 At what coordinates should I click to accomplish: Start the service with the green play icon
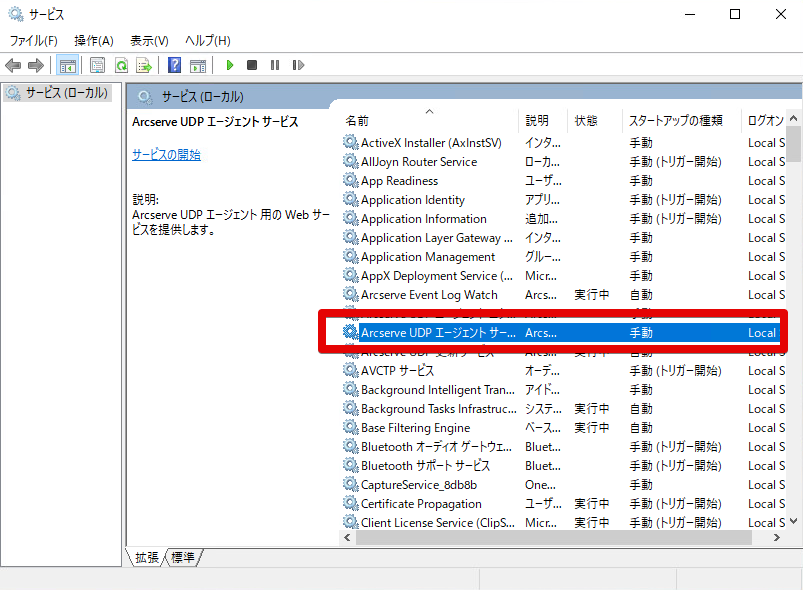pyautogui.click(x=230, y=65)
